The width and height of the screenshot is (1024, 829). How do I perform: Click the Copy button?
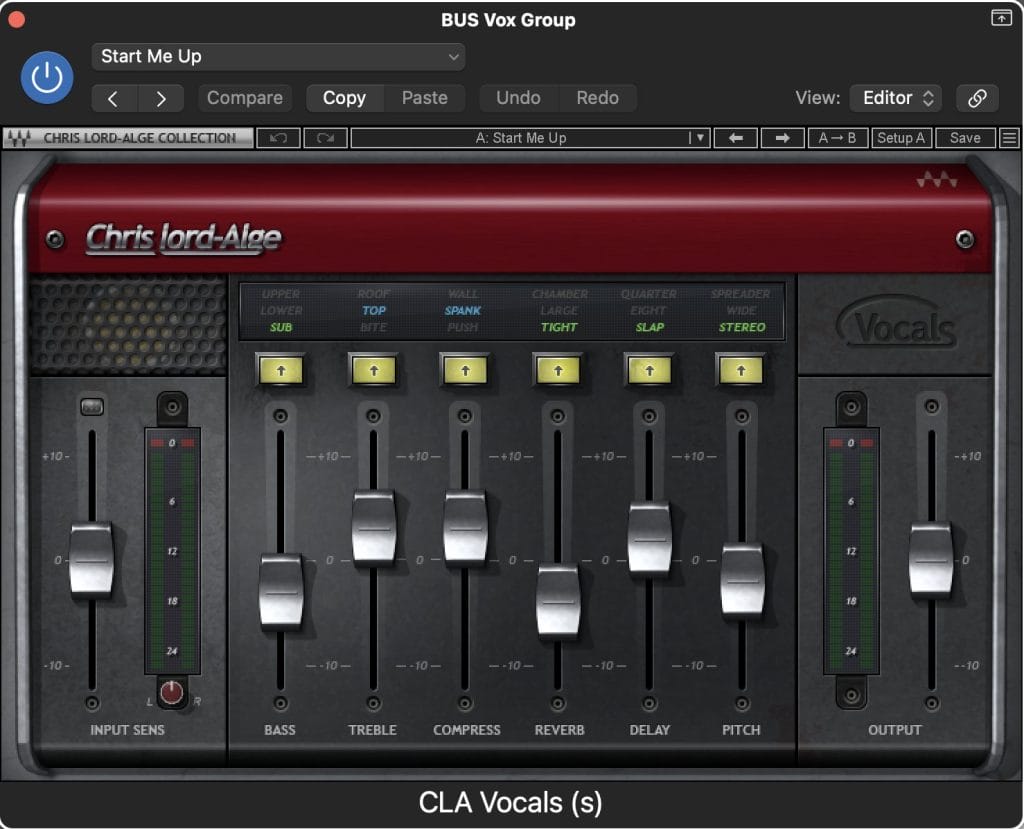tap(344, 98)
